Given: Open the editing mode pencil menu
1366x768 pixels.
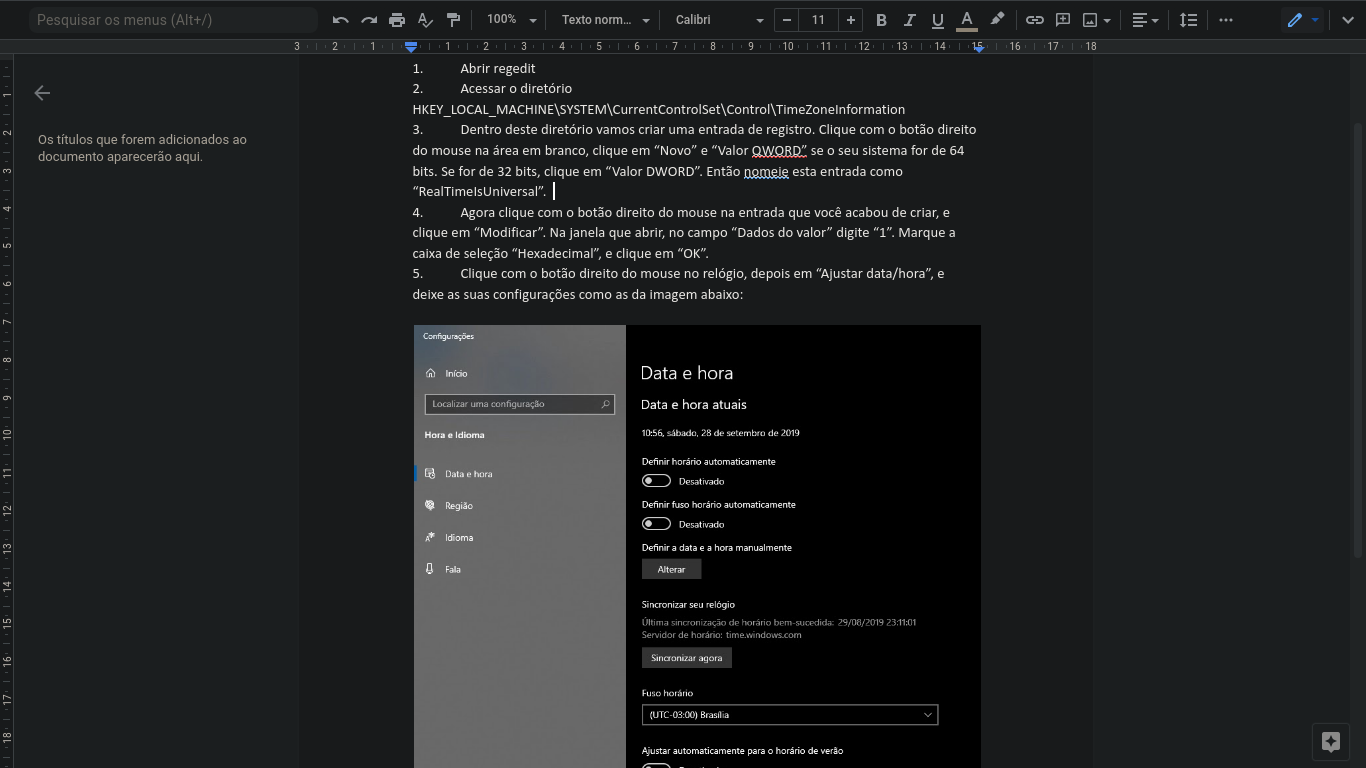Looking at the screenshot, I should (1302, 20).
